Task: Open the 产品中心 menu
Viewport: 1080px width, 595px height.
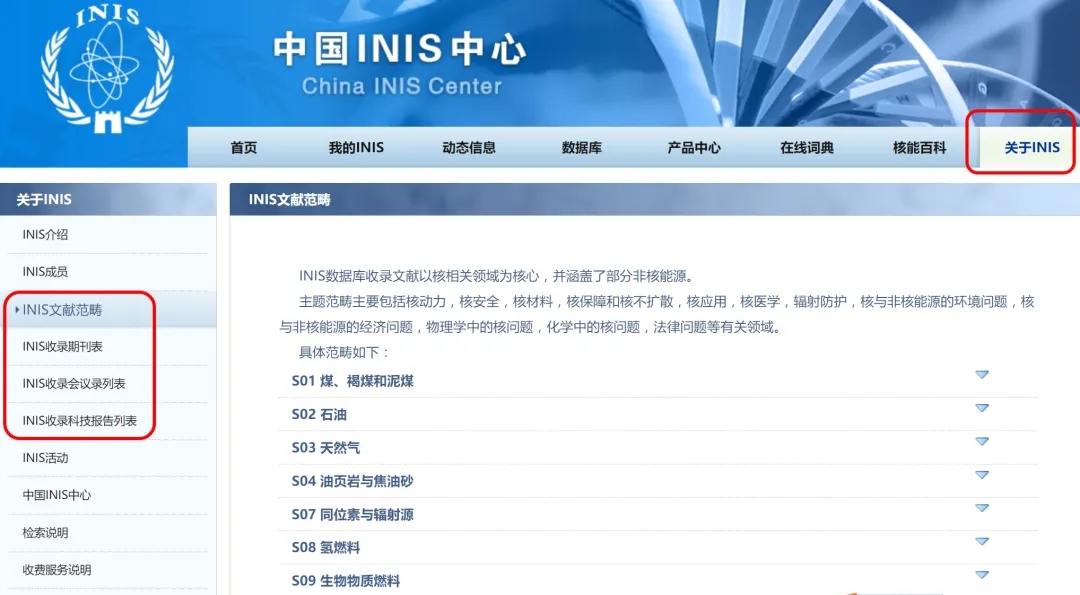Action: [x=694, y=147]
